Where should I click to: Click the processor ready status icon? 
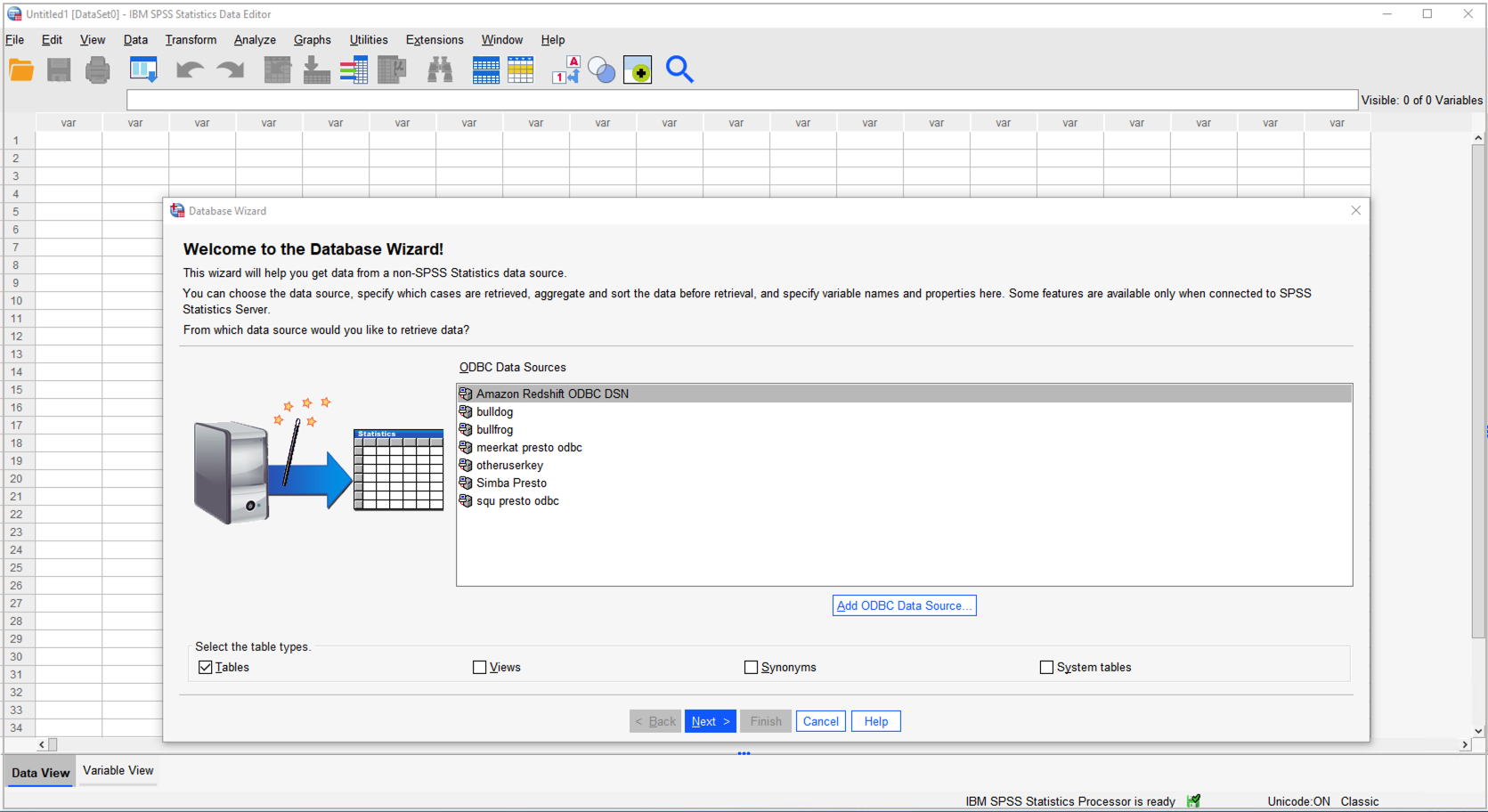tap(1193, 801)
